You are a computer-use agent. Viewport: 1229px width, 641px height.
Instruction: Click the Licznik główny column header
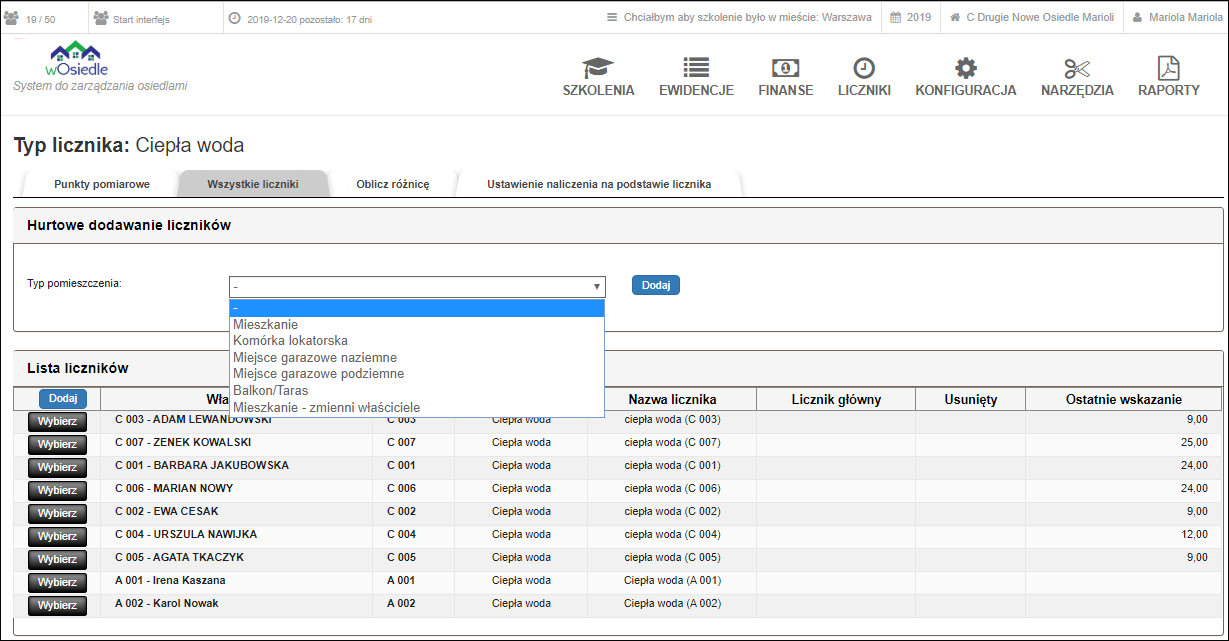tap(836, 399)
